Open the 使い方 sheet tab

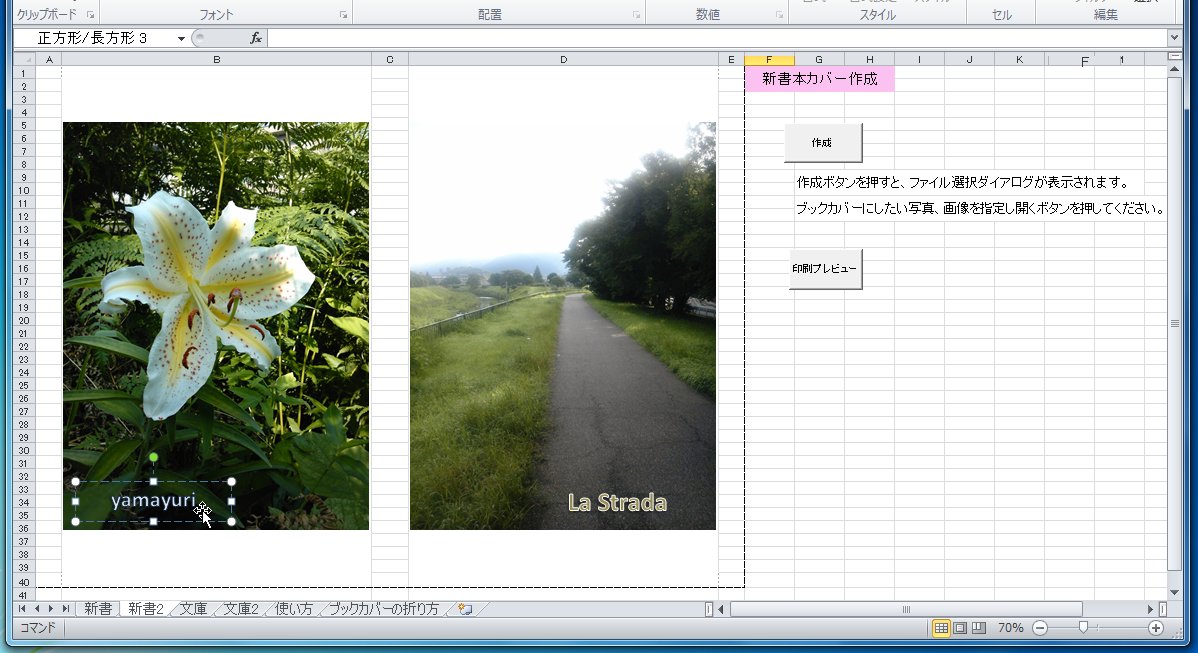pos(293,609)
